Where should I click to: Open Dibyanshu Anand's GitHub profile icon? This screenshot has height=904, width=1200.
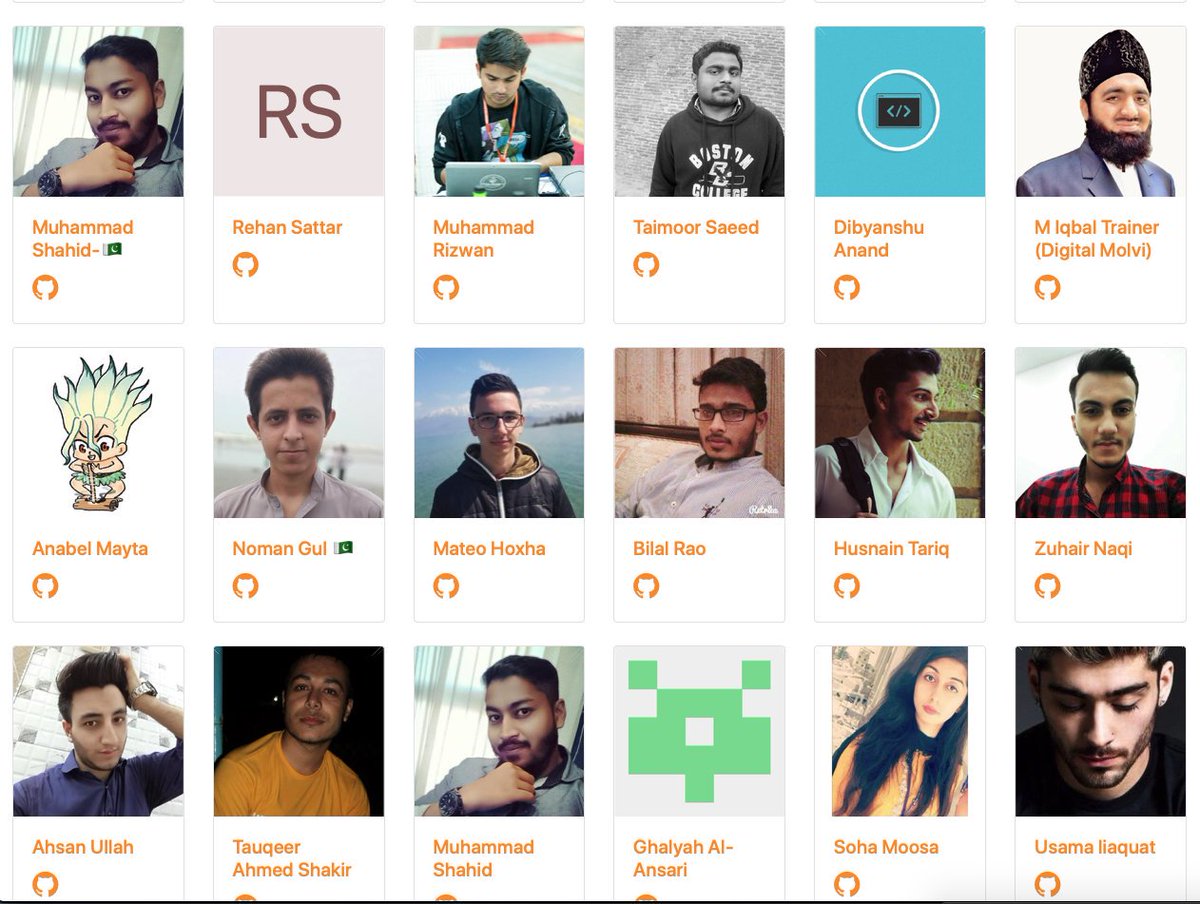click(847, 288)
